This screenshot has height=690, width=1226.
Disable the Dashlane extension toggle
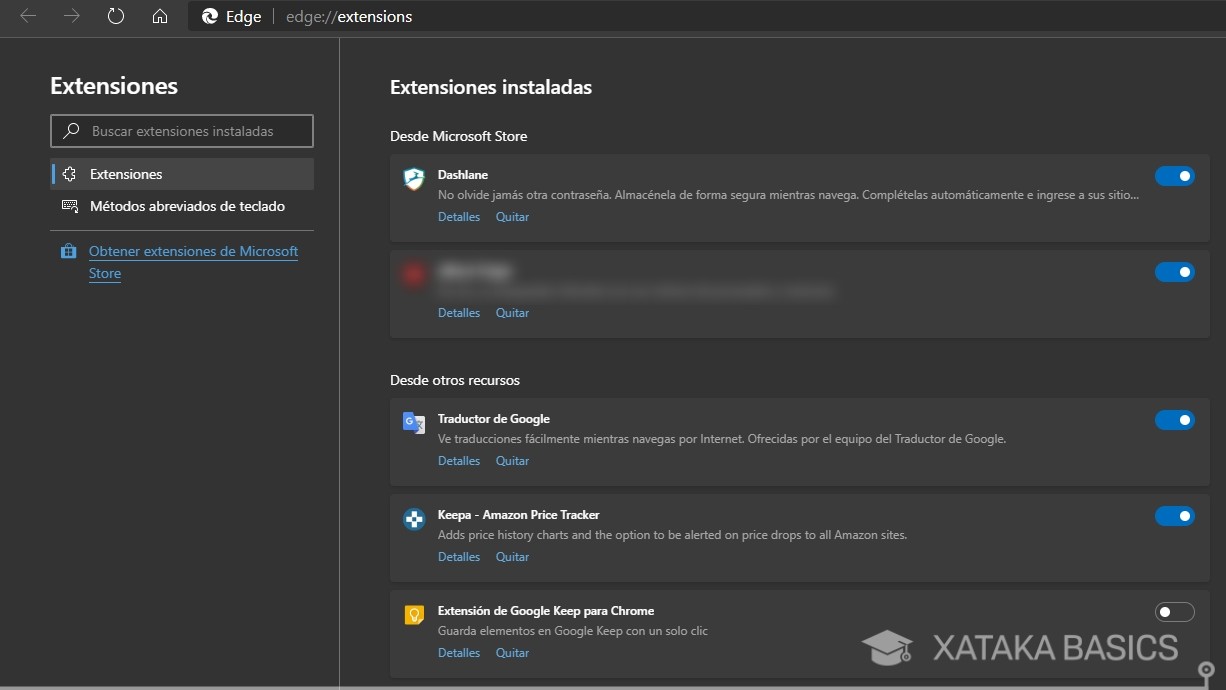[x=1175, y=175]
